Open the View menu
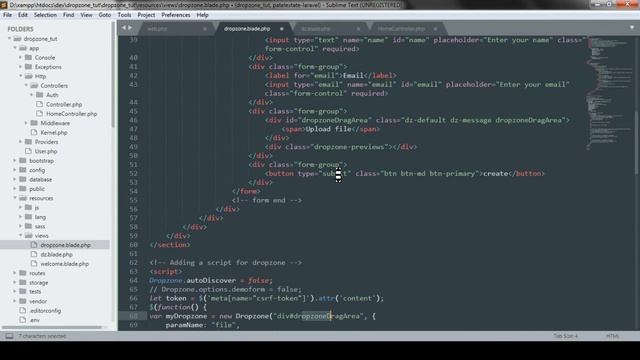This screenshot has width=640, height=360. pos(86,15)
